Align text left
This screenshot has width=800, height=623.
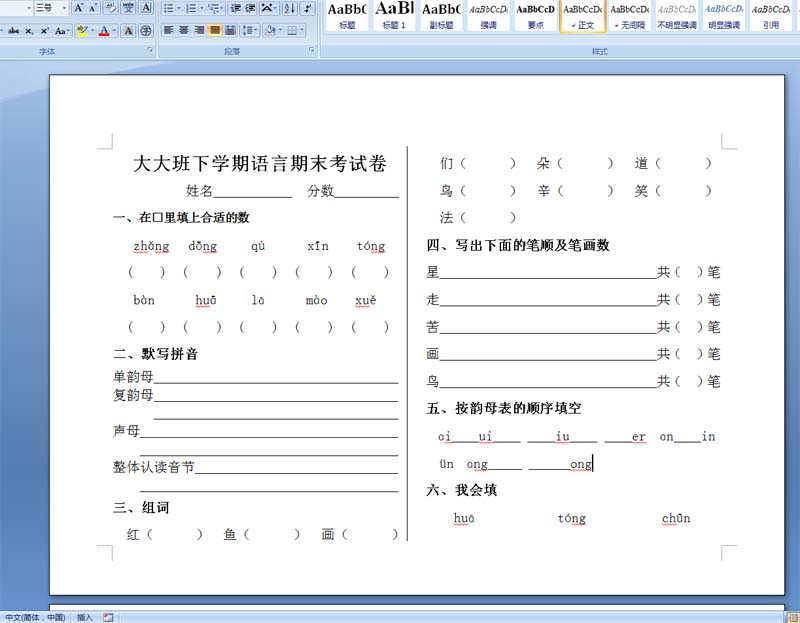168,31
